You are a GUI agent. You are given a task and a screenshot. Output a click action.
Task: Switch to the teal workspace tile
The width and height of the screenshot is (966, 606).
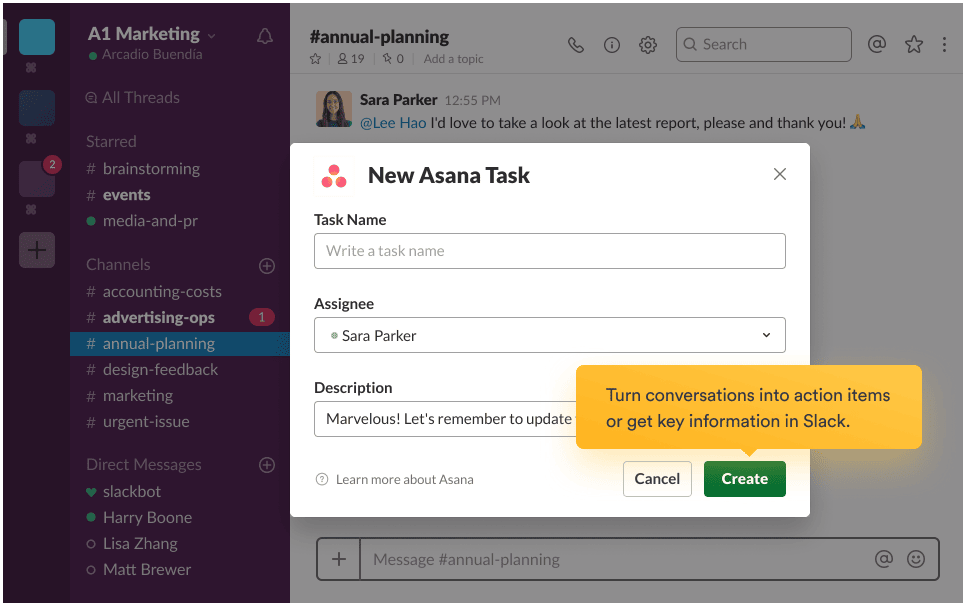[37, 37]
